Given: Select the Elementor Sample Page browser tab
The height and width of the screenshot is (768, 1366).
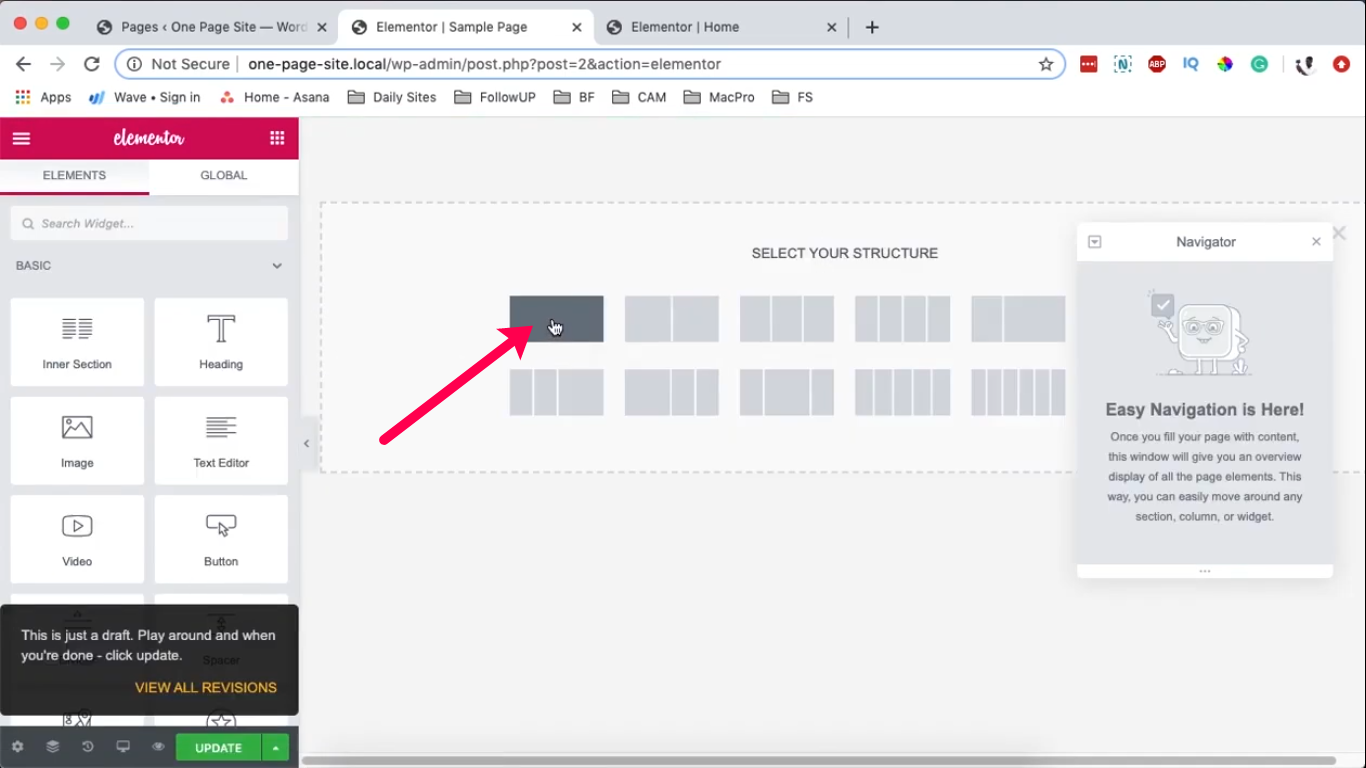Looking at the screenshot, I should (x=466, y=27).
